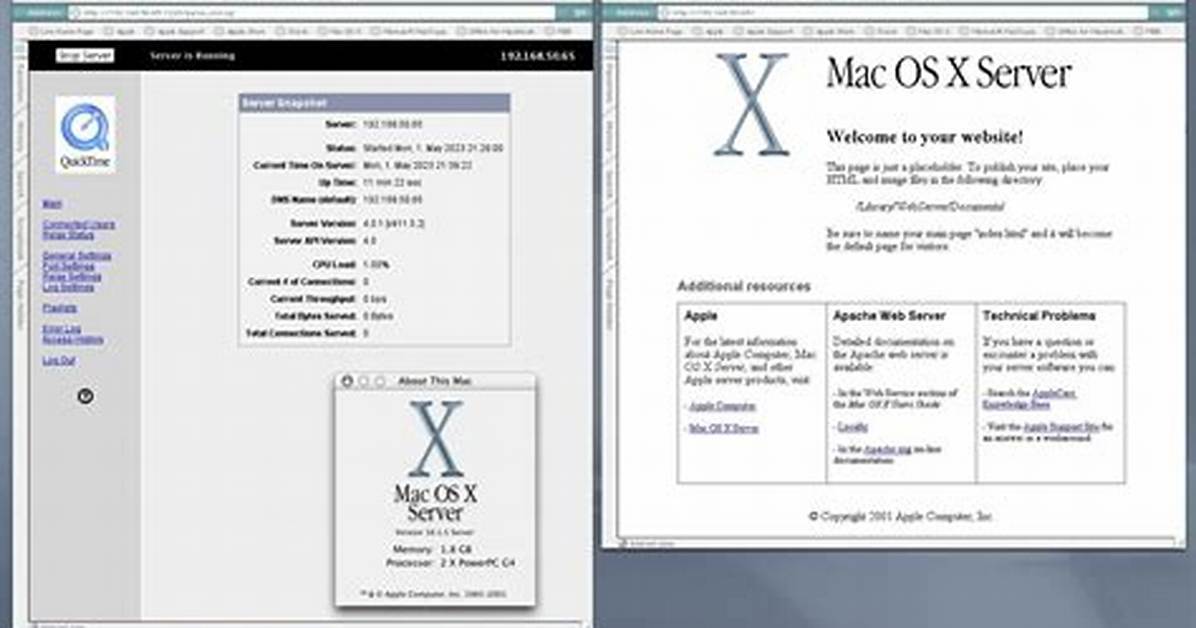Viewport: 1196px width, 628px height.
Task: View the Error Log
Action: [62, 329]
